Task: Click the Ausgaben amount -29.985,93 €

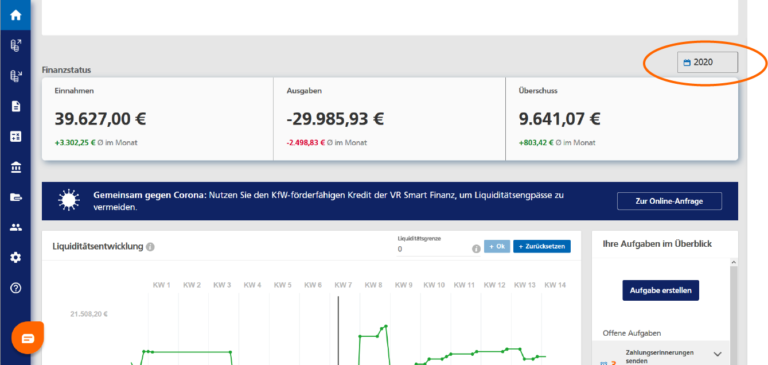Action: pyautogui.click(x=335, y=119)
